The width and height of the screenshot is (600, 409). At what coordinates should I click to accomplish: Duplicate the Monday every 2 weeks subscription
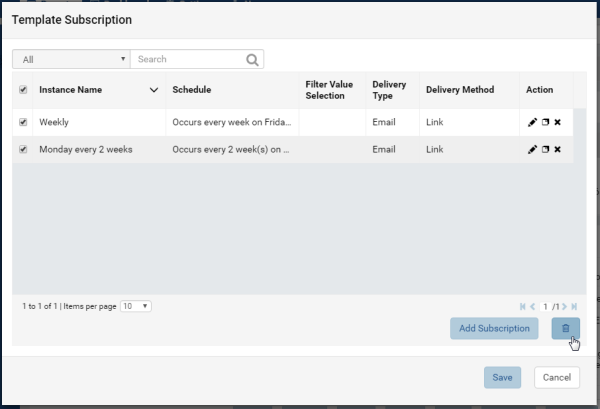pos(545,150)
